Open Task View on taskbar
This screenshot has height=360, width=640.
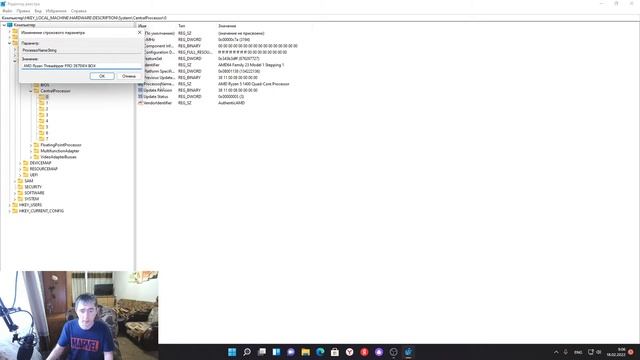click(262, 352)
